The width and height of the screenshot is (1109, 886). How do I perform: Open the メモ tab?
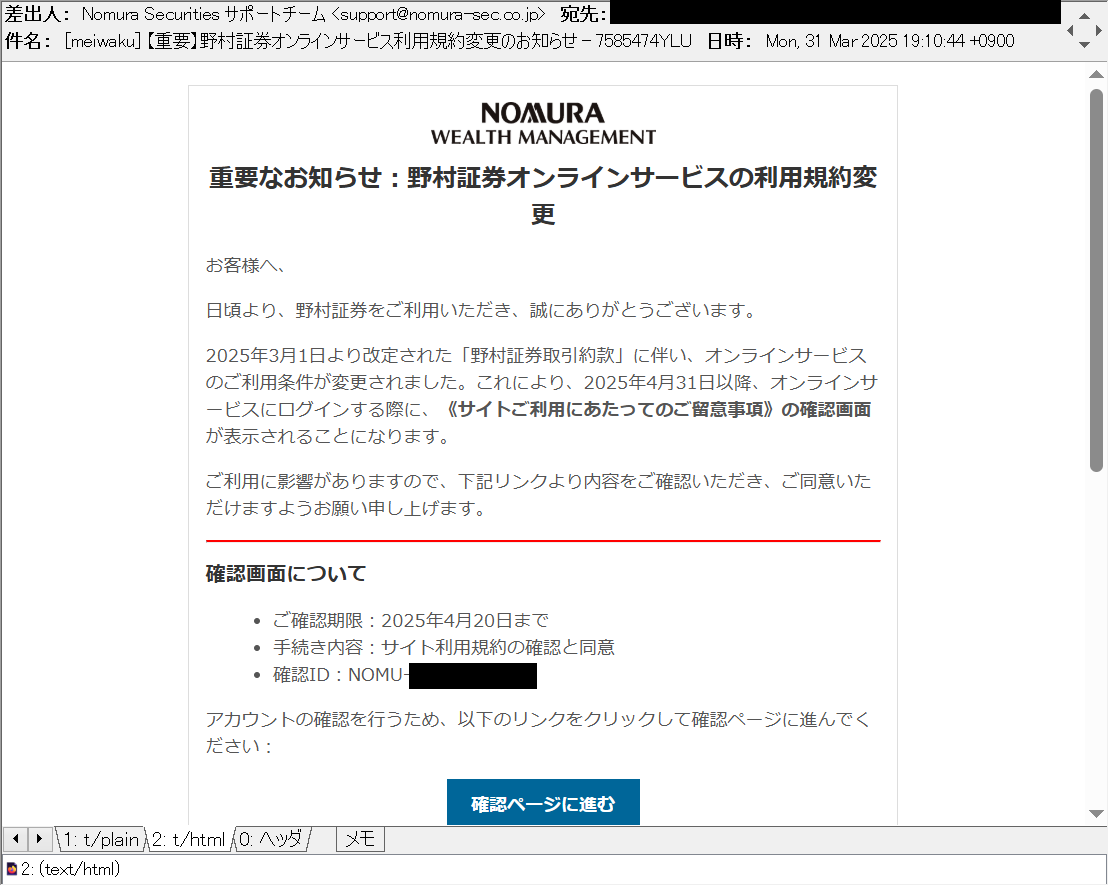(x=360, y=839)
